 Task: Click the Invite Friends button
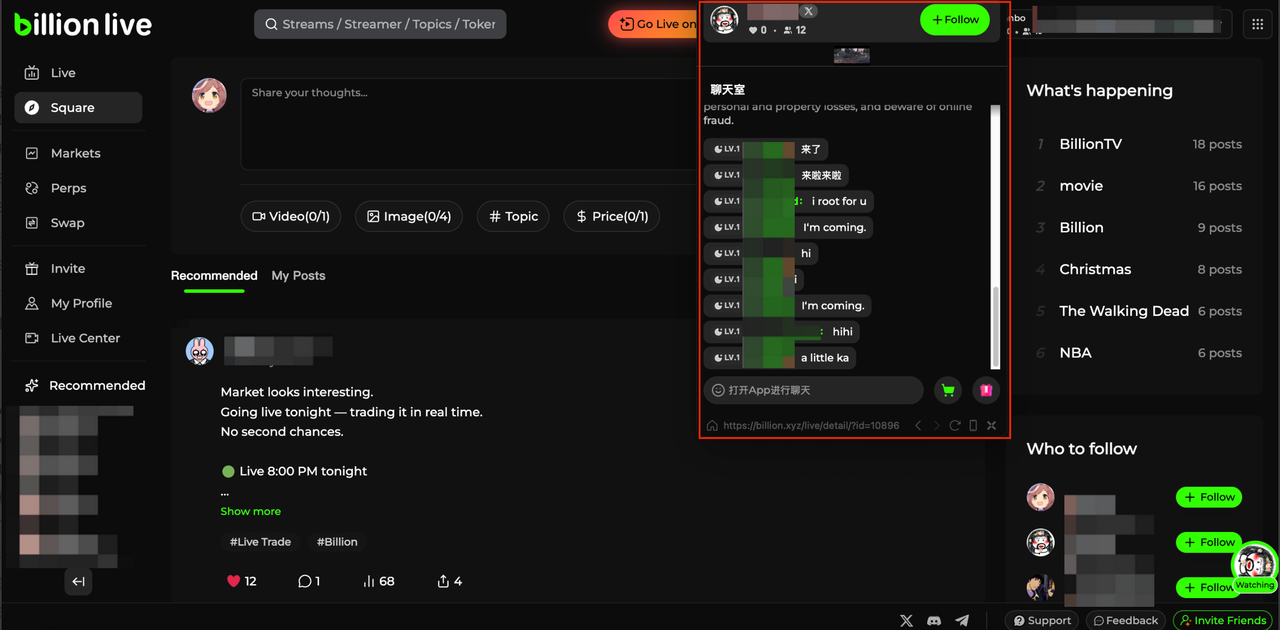[1223, 621]
